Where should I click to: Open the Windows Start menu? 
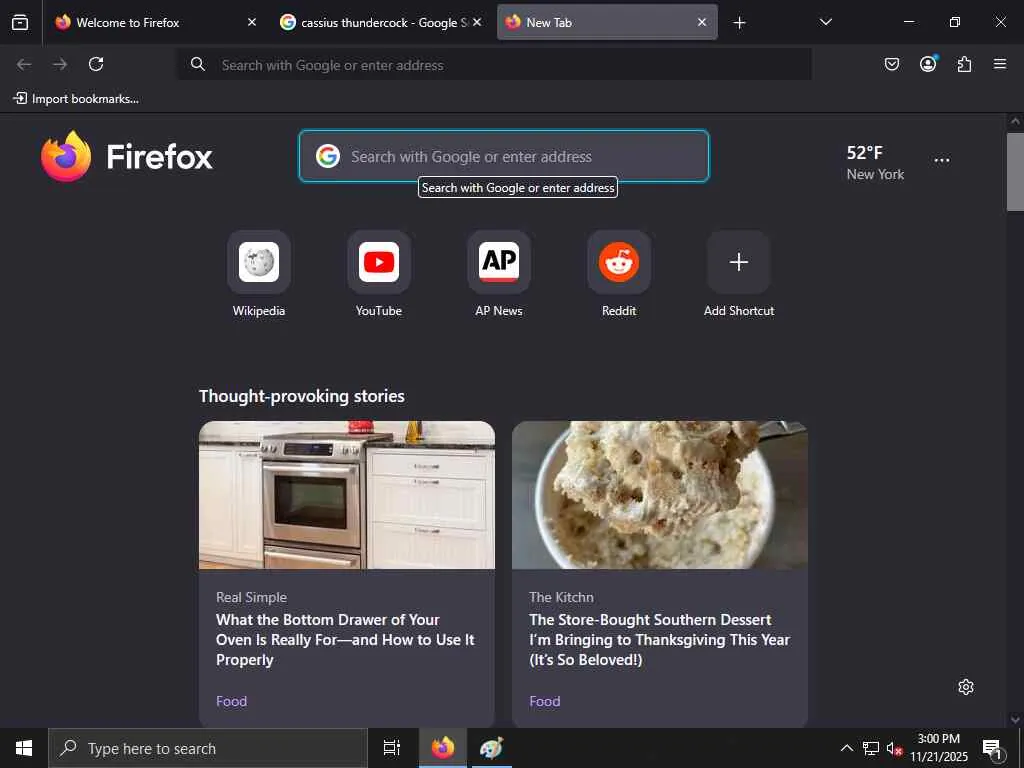tap(24, 748)
